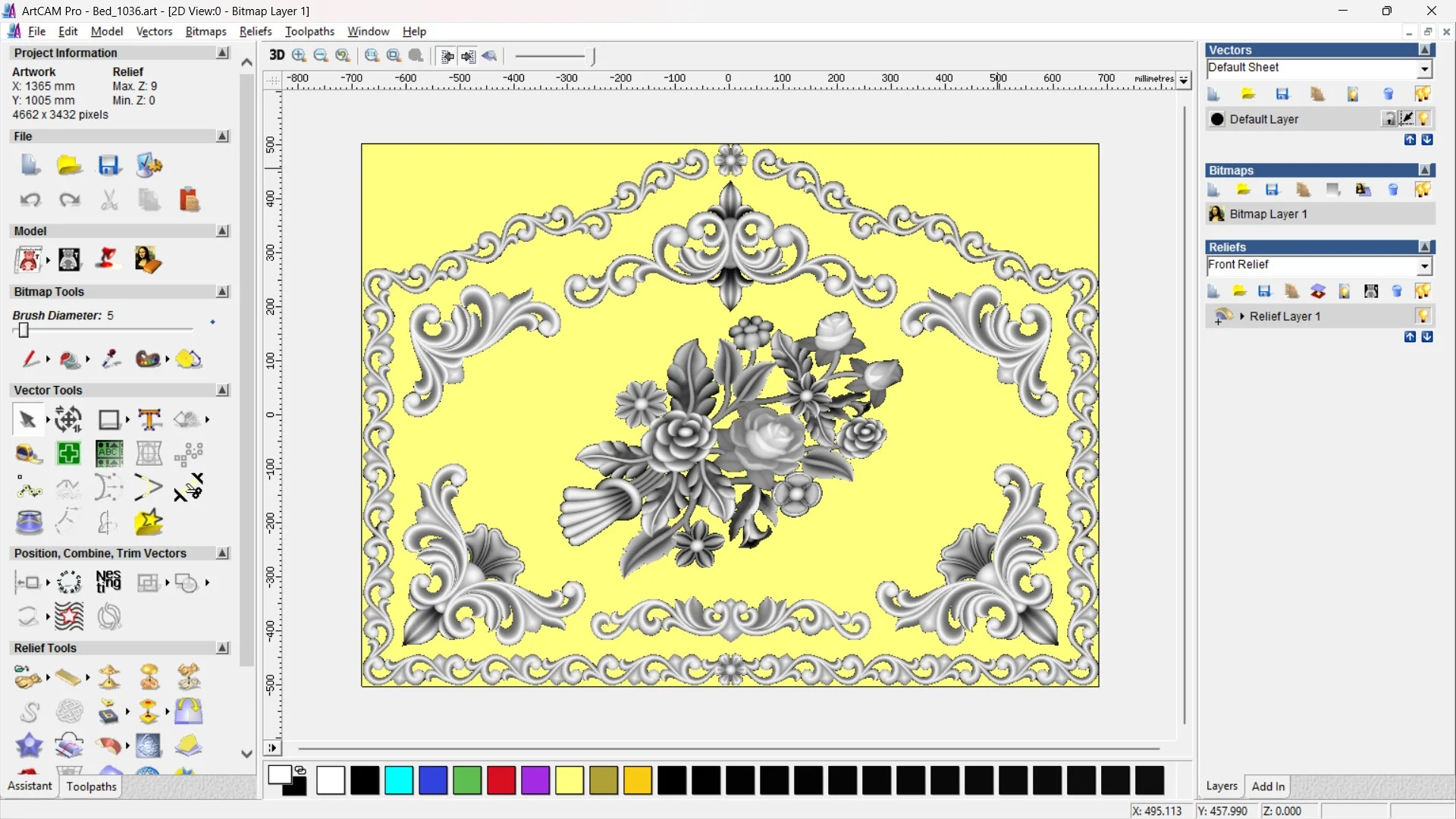Open the Default Sheet dropdown
The height and width of the screenshot is (819, 1456).
tap(1424, 69)
